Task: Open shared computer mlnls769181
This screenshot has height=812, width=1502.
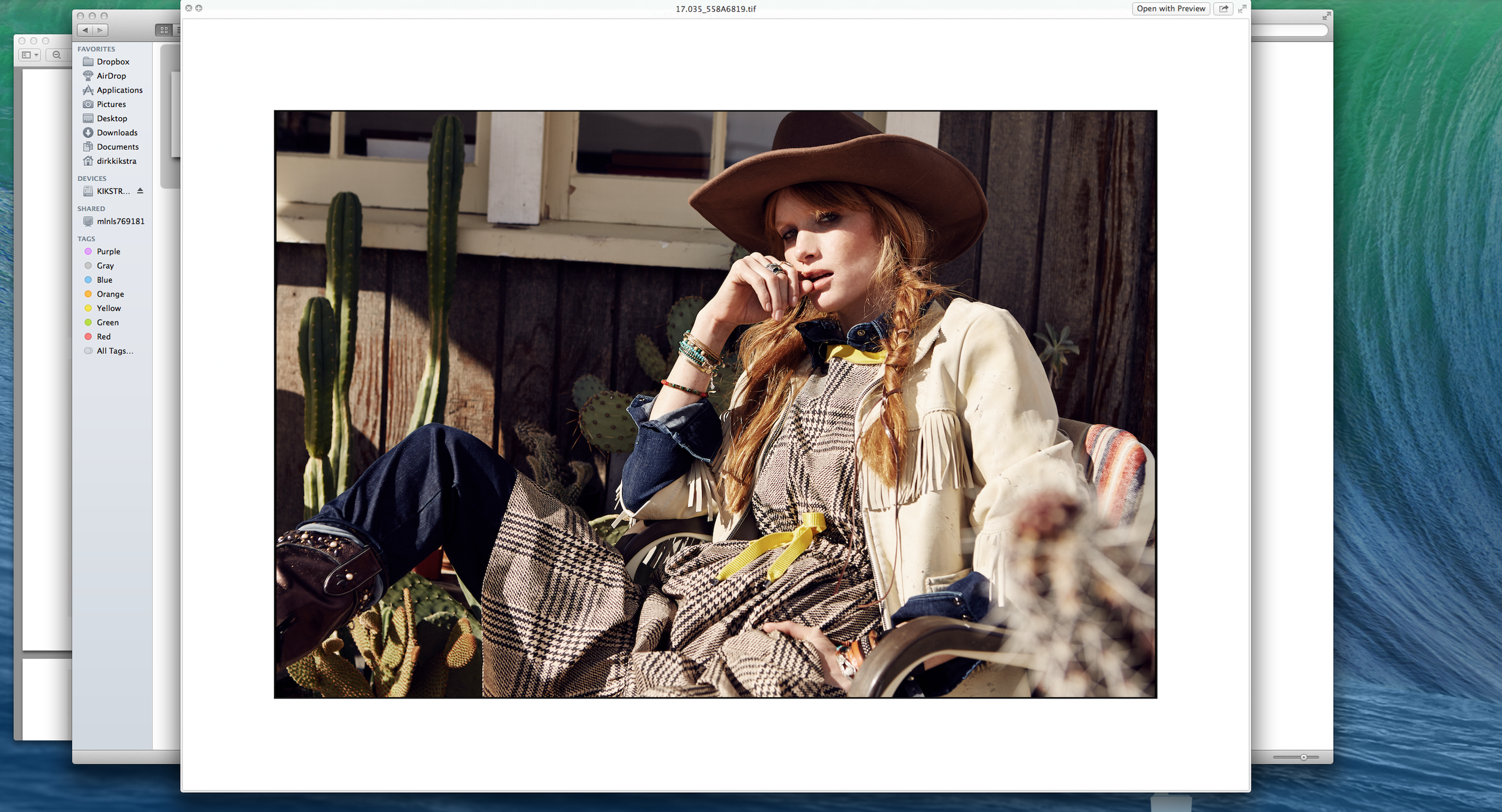Action: point(120,222)
